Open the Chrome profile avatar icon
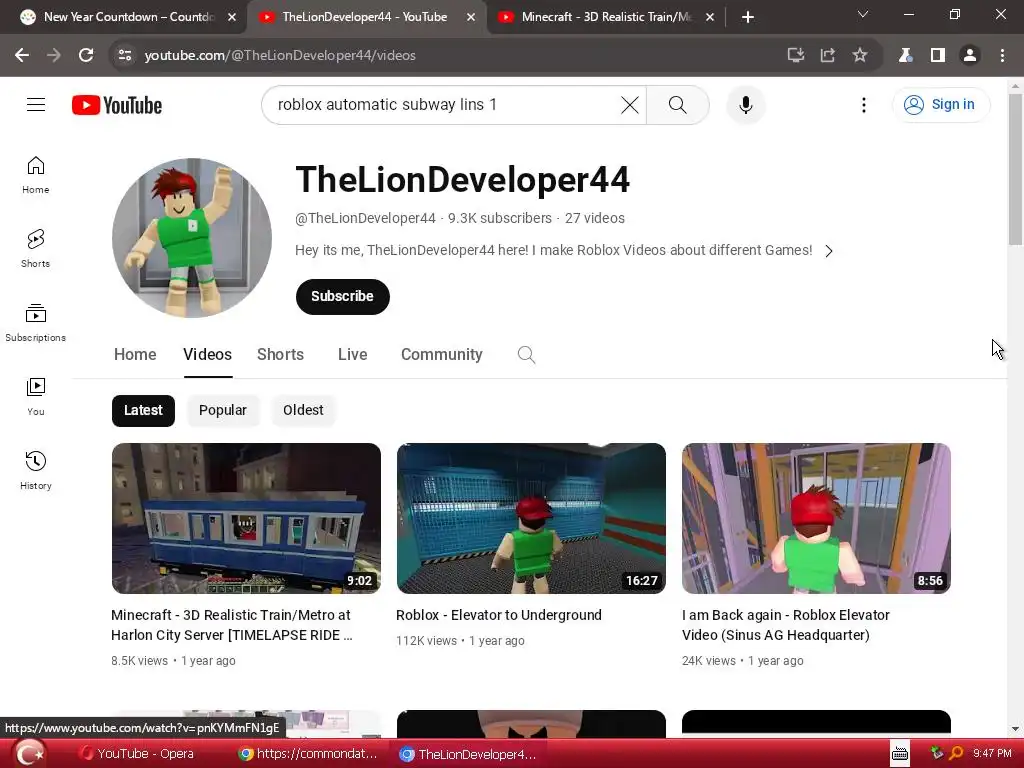The height and width of the screenshot is (768, 1024). click(x=970, y=55)
